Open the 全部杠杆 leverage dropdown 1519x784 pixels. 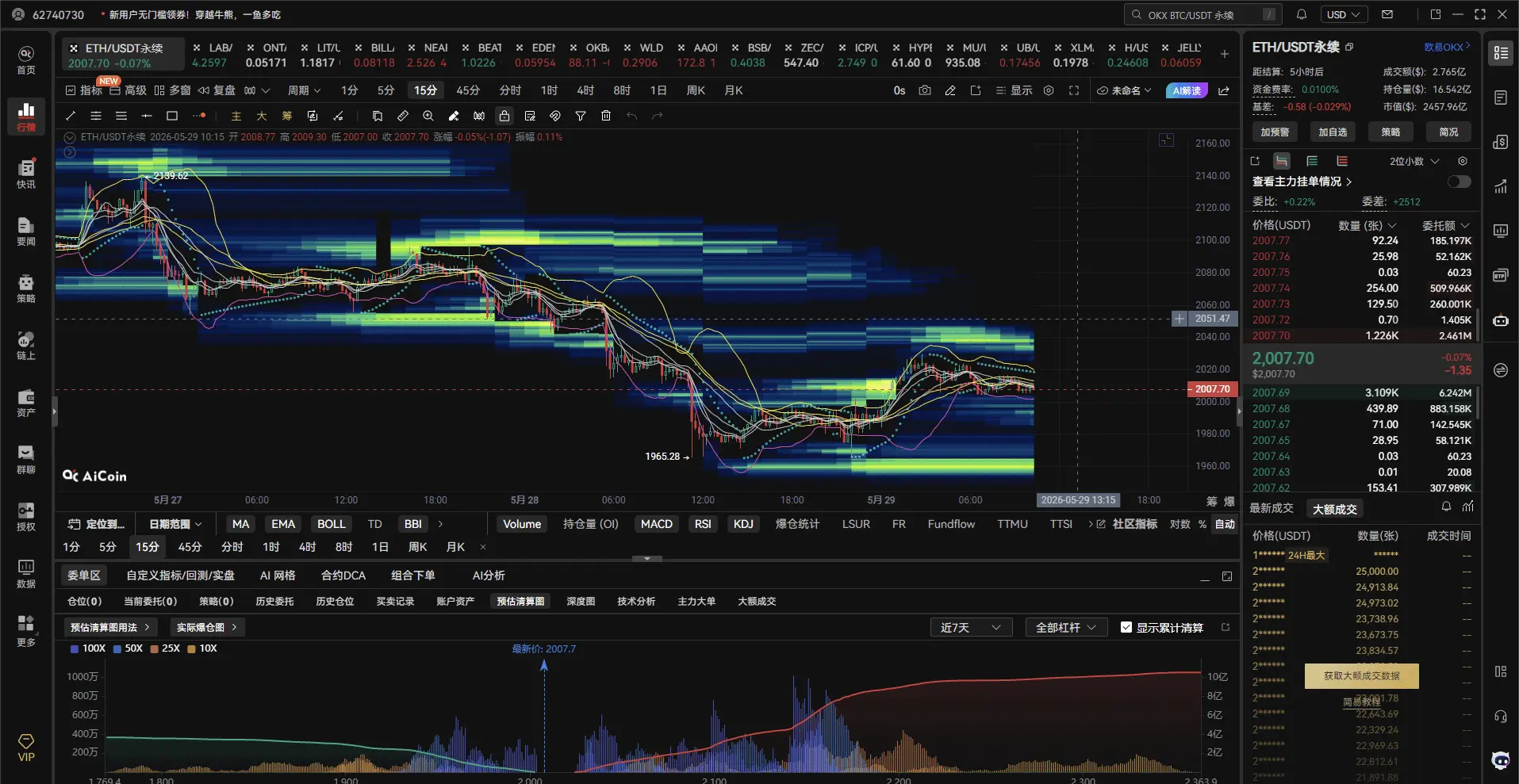point(1066,627)
